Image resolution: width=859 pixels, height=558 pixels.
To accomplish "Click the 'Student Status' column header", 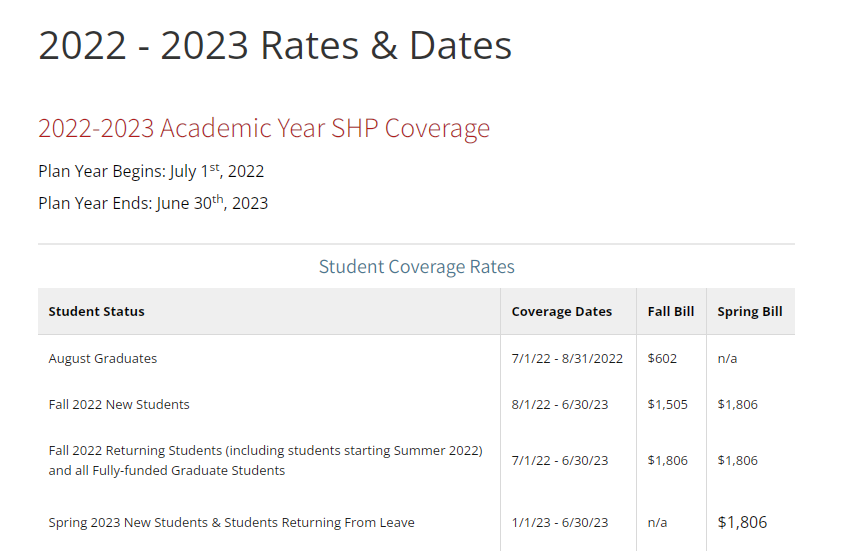I will 96,312.
